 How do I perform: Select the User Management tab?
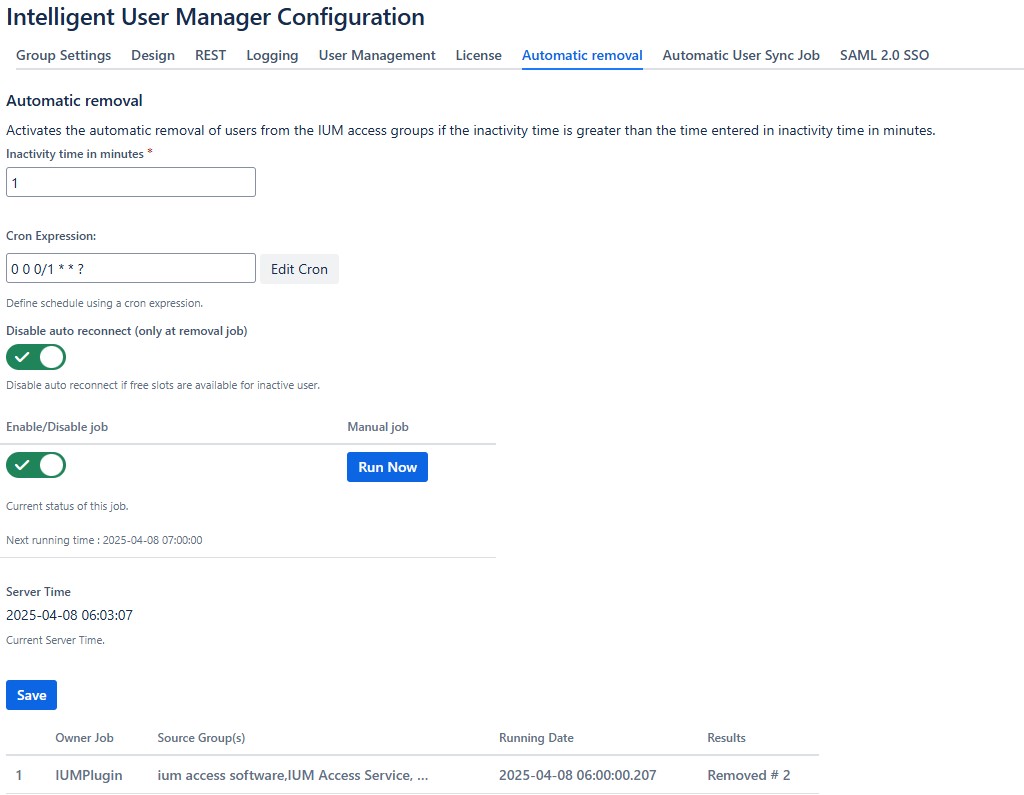click(x=377, y=55)
